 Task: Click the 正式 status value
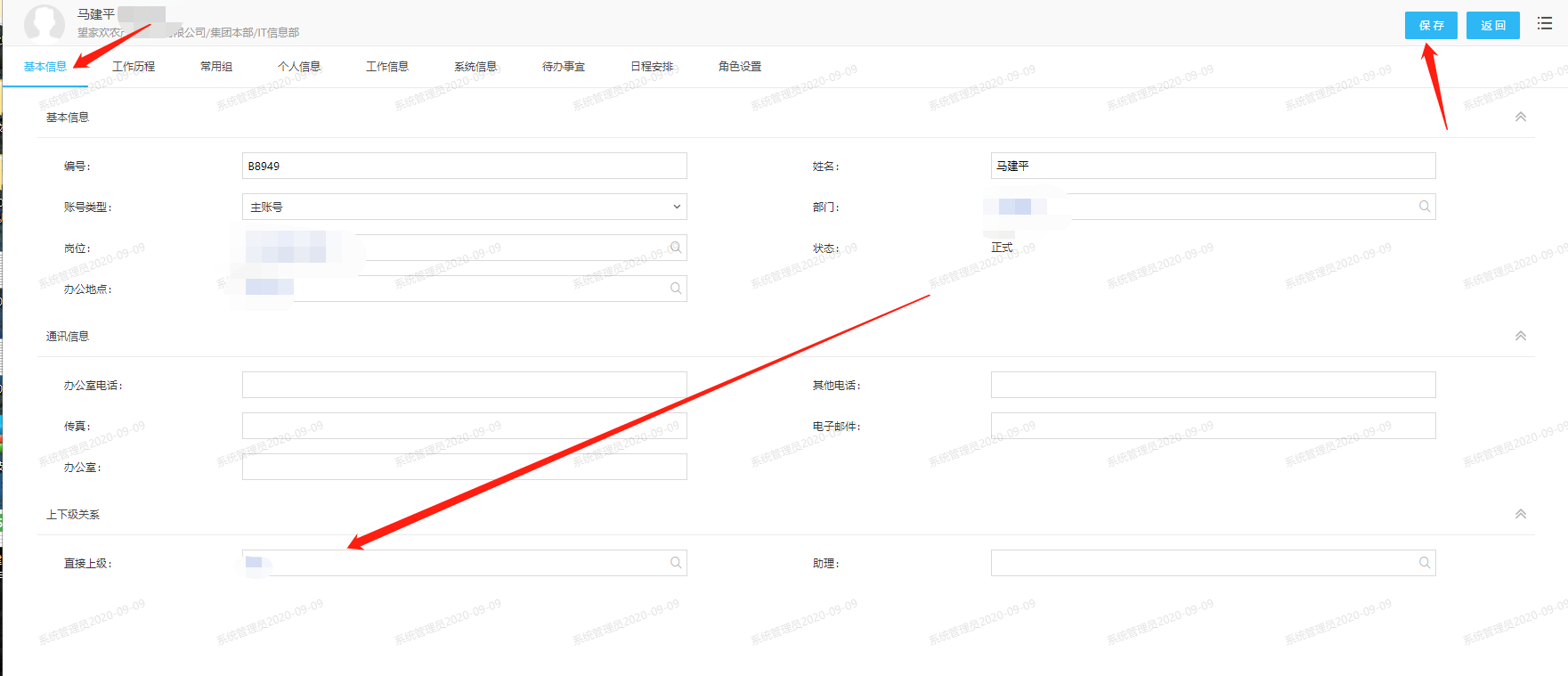[x=1002, y=248]
